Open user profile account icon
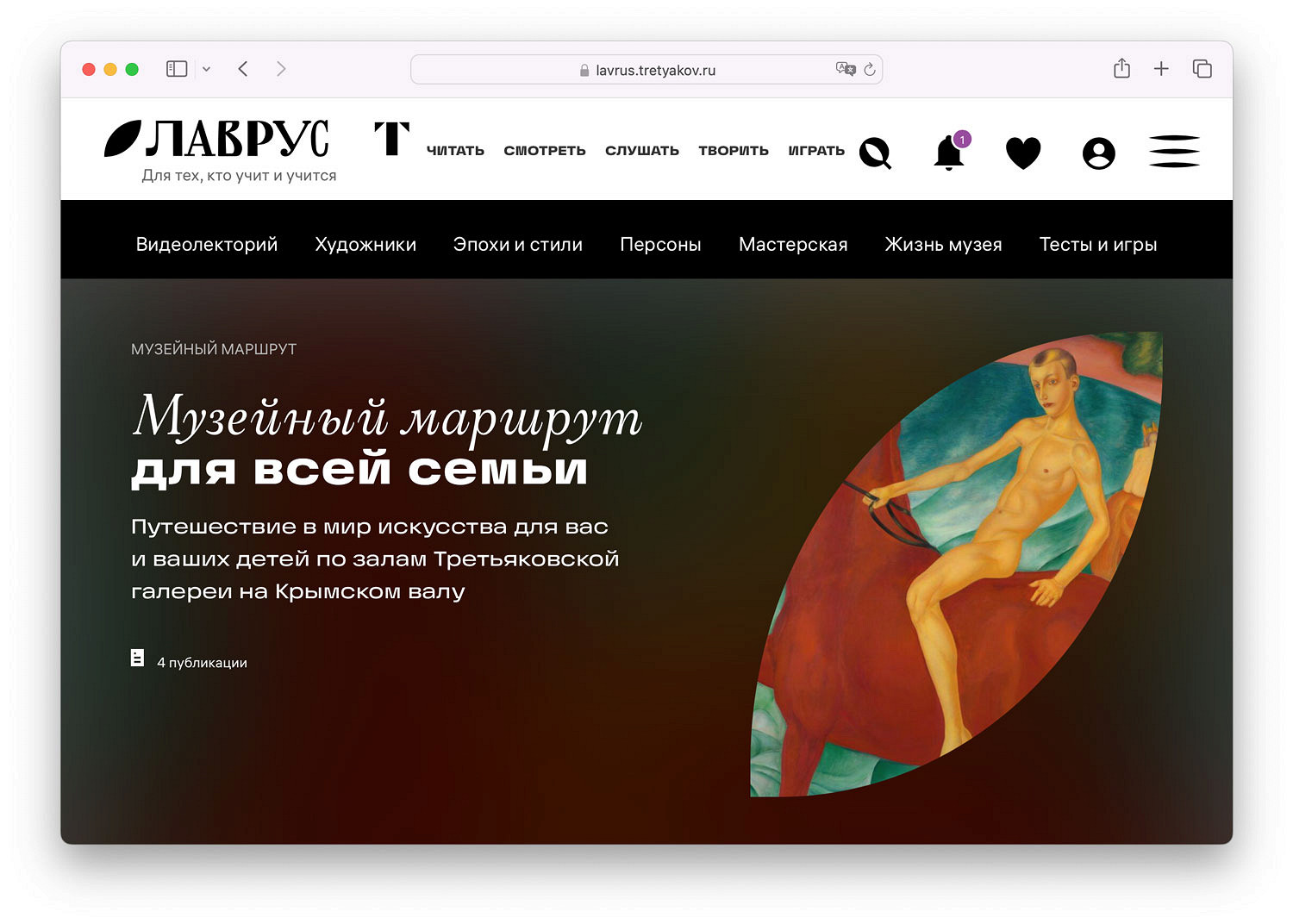The width and height of the screenshot is (1293, 924). [x=1098, y=153]
